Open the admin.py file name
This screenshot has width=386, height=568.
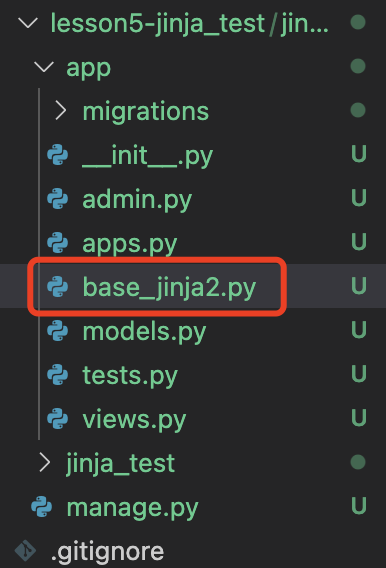137,200
